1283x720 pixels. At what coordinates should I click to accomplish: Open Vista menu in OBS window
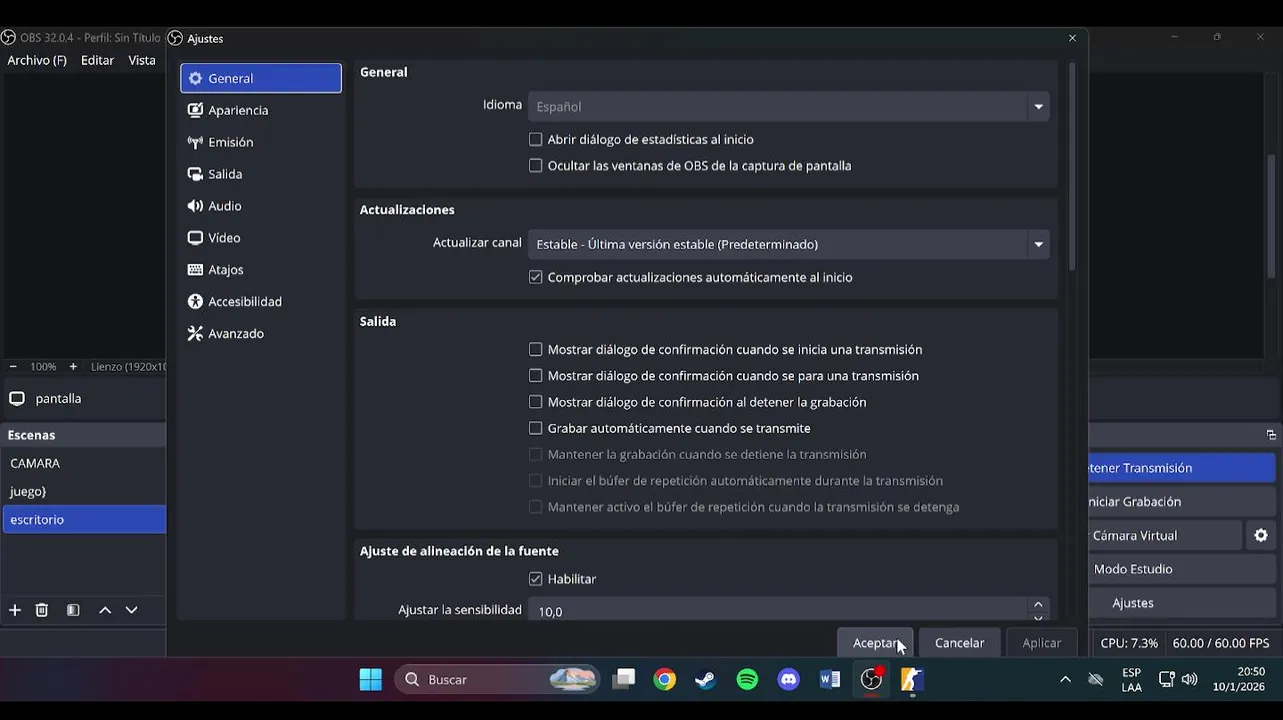pos(142,60)
